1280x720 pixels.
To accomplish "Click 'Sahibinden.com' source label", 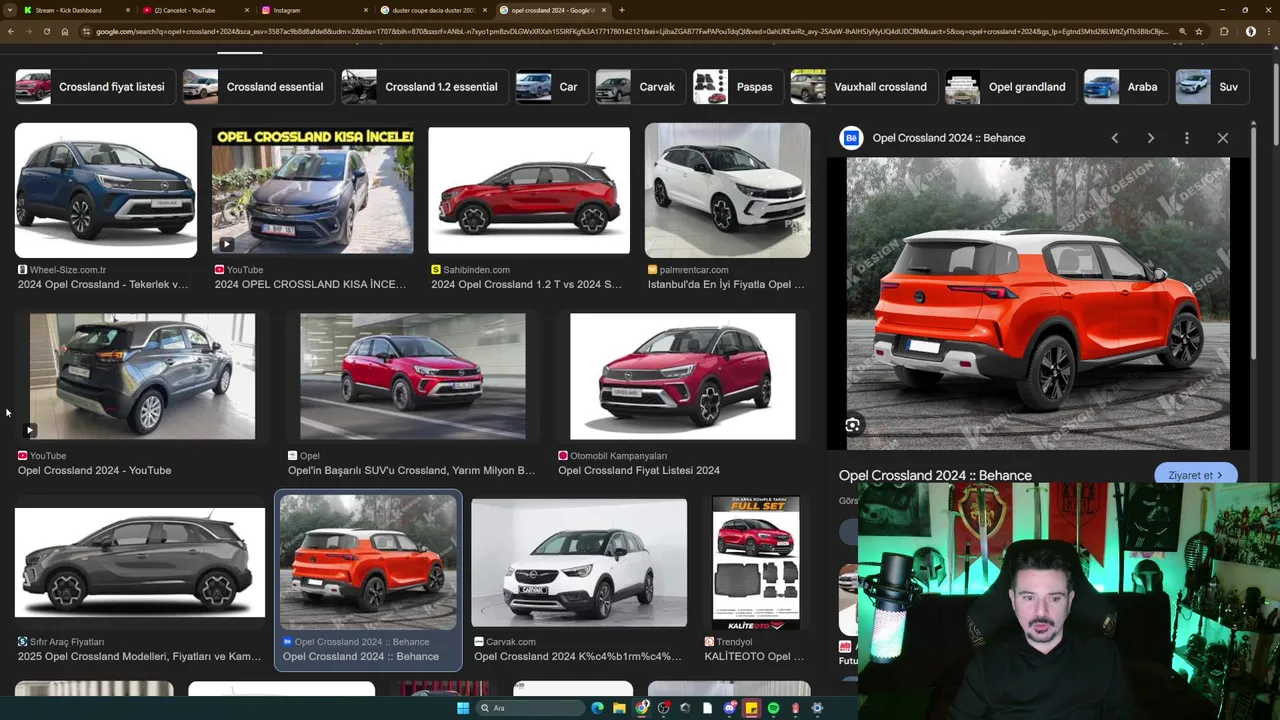I will 476,270.
